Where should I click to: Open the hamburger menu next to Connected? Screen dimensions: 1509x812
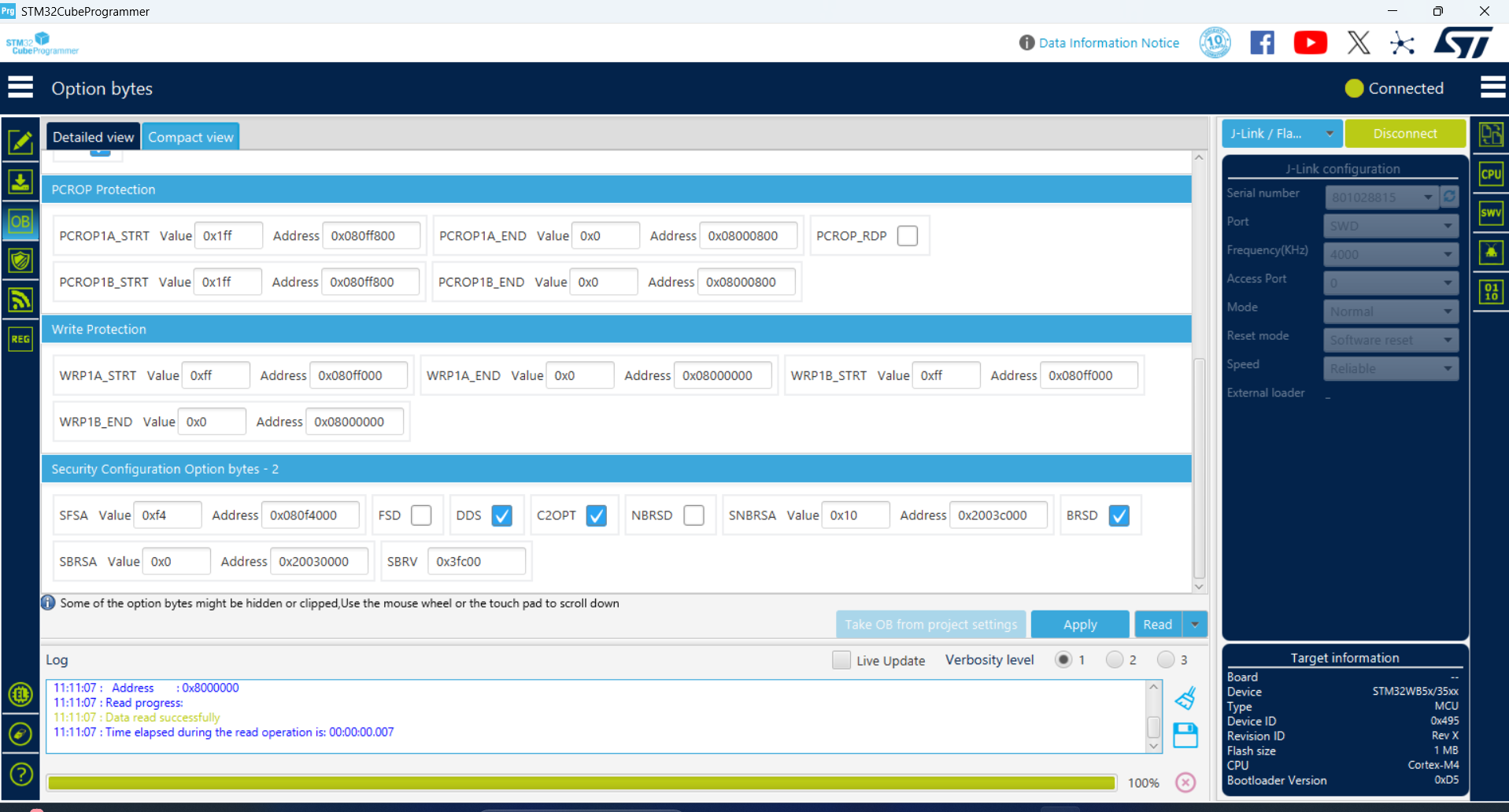click(x=1492, y=87)
